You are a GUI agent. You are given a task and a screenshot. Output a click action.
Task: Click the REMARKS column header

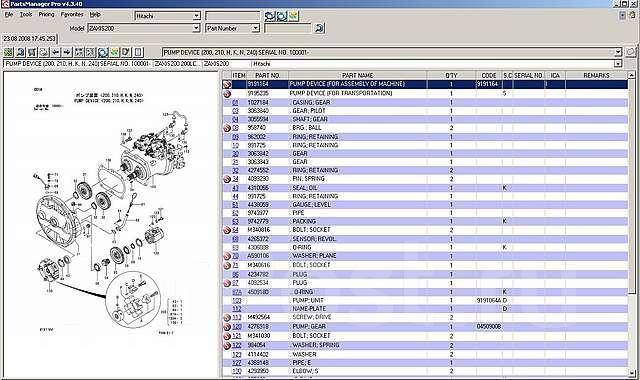(596, 76)
